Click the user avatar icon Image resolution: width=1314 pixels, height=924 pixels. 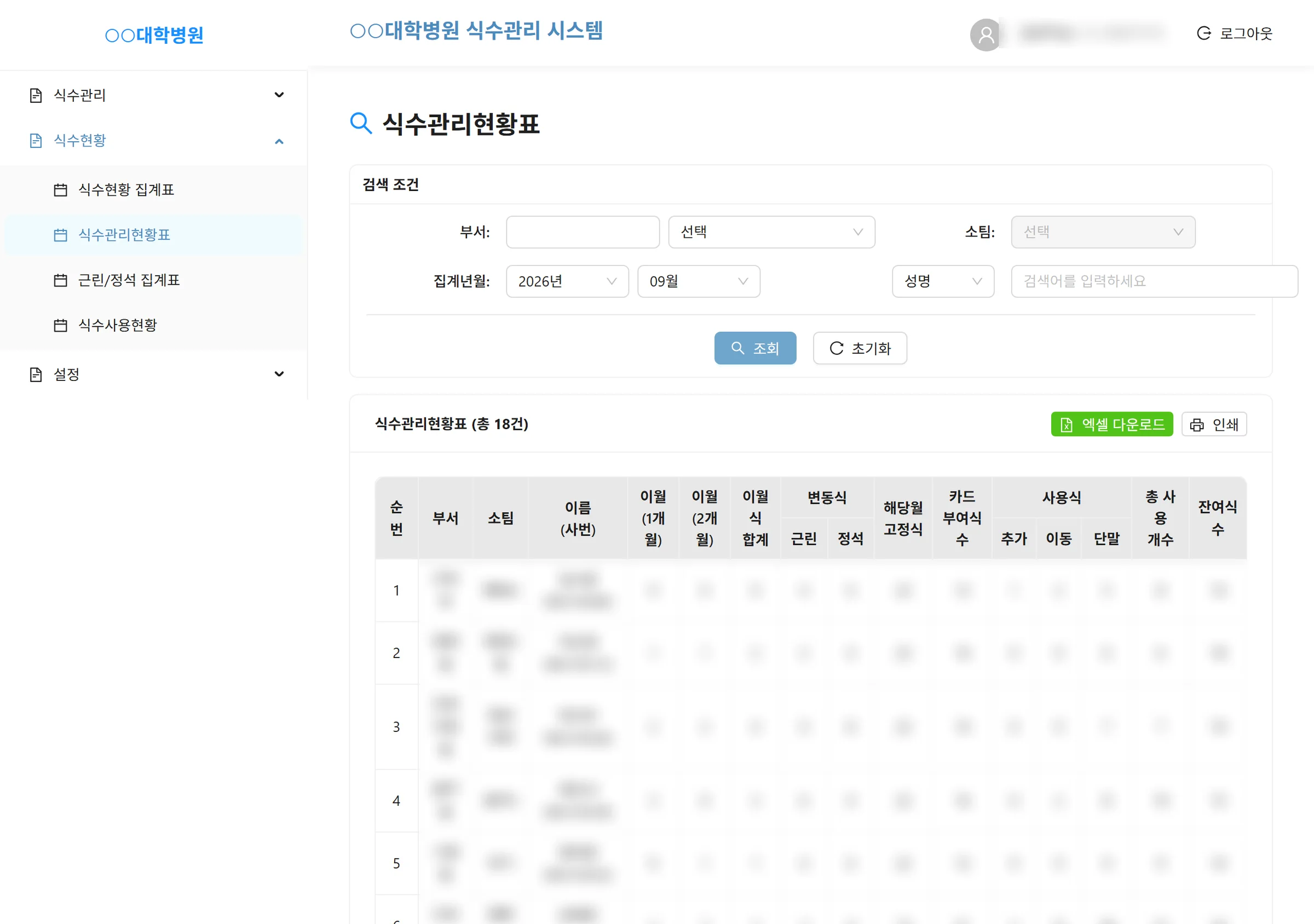pos(986,34)
